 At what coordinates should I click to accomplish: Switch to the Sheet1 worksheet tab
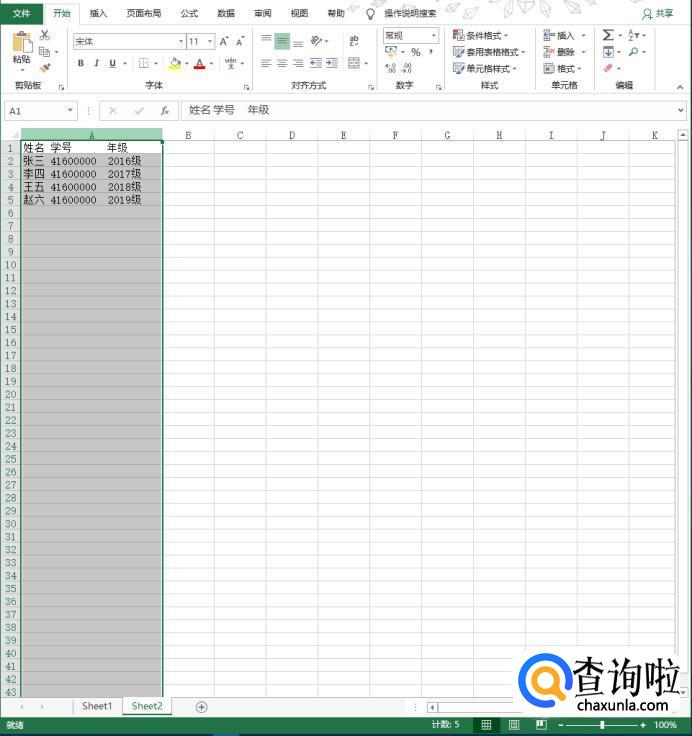(x=97, y=706)
